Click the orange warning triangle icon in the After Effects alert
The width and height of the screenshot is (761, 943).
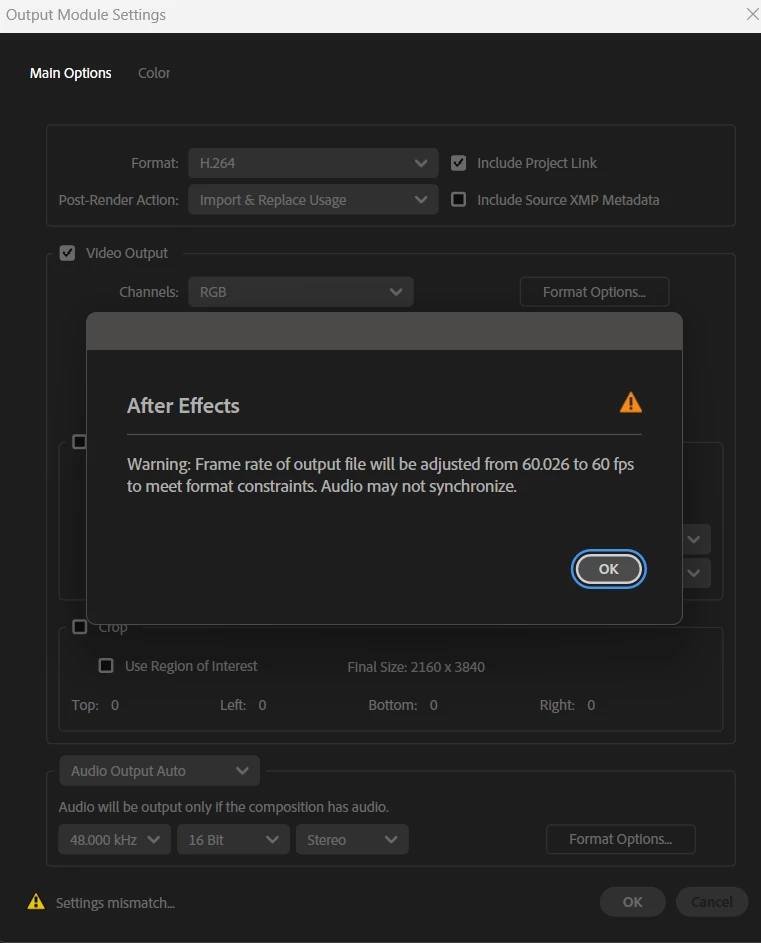630,403
